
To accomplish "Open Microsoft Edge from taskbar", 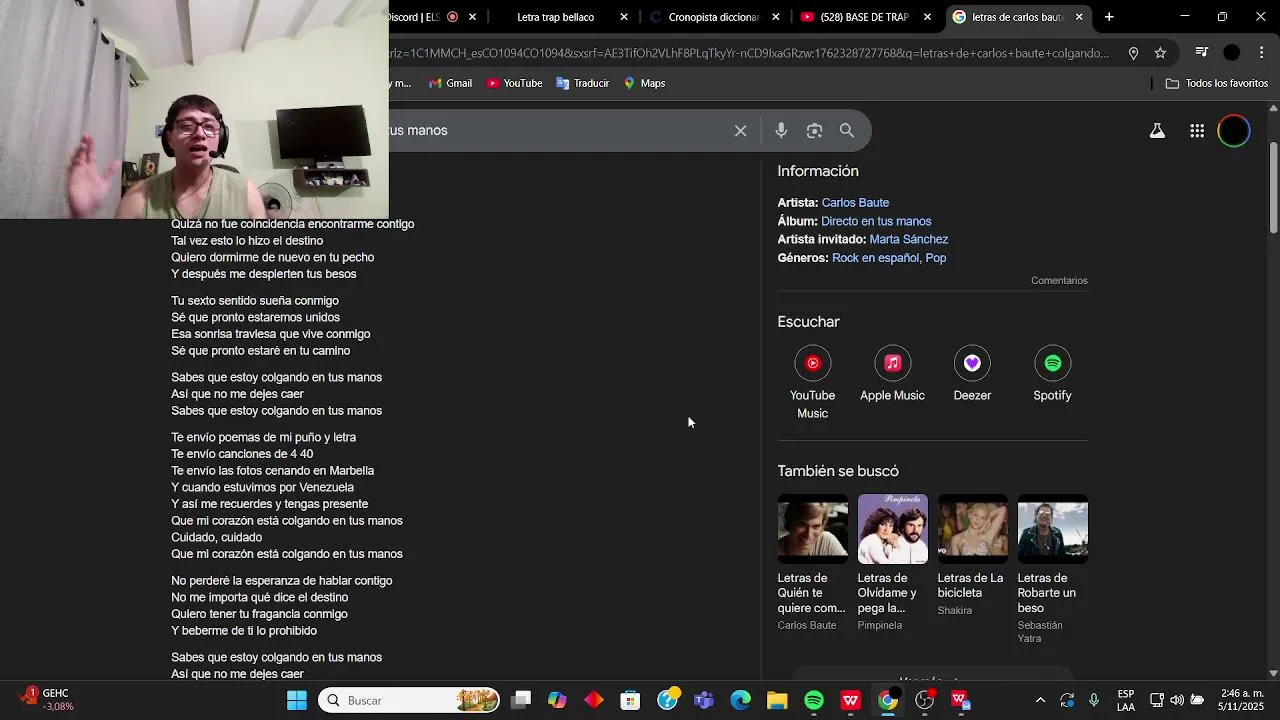I will click(741, 700).
